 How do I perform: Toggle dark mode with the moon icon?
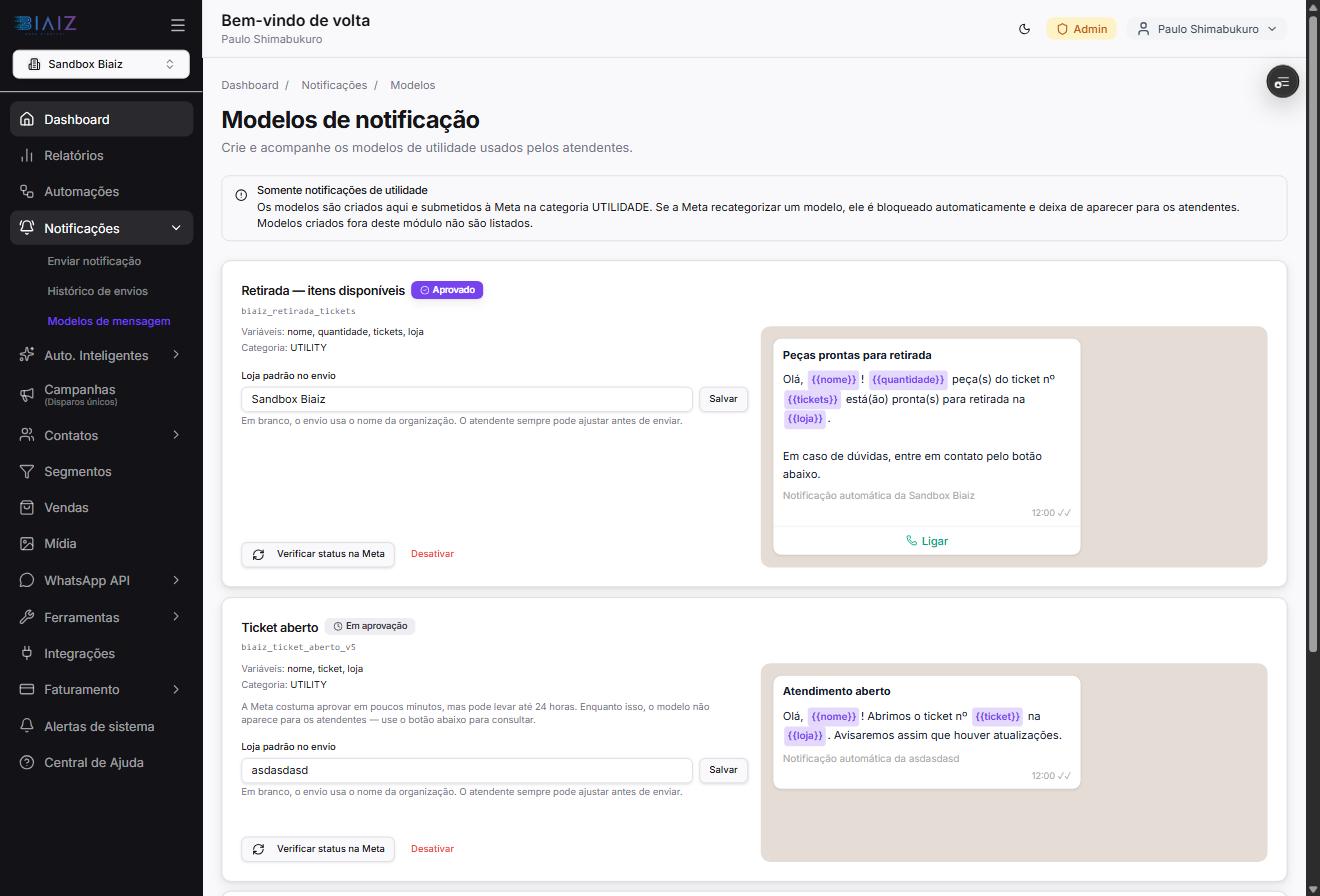[x=1024, y=29]
